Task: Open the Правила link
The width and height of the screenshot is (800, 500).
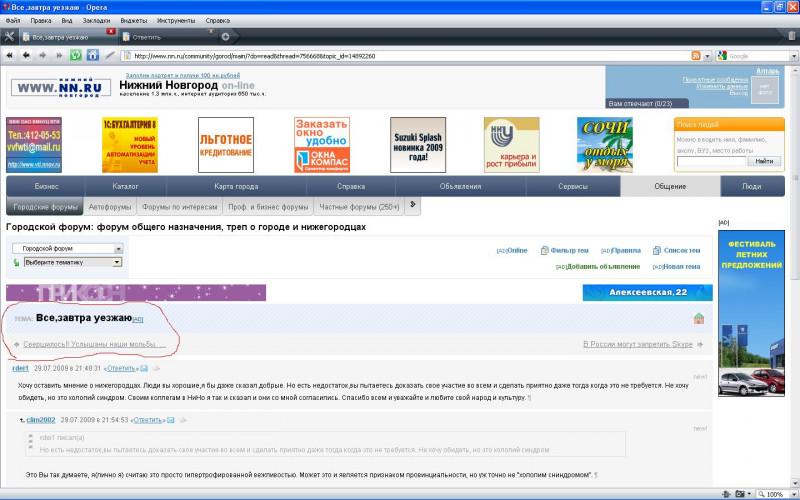Action: (626, 251)
